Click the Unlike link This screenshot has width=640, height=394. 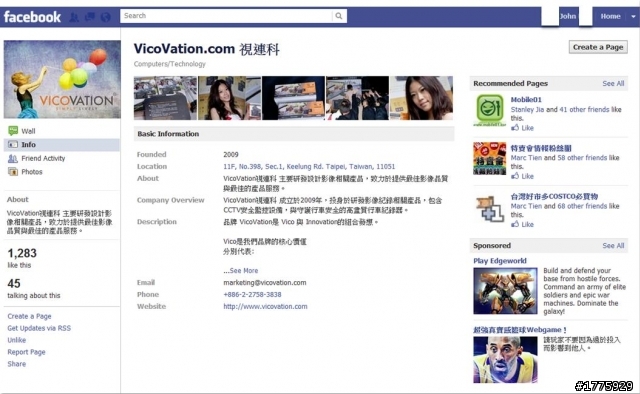click(16, 340)
